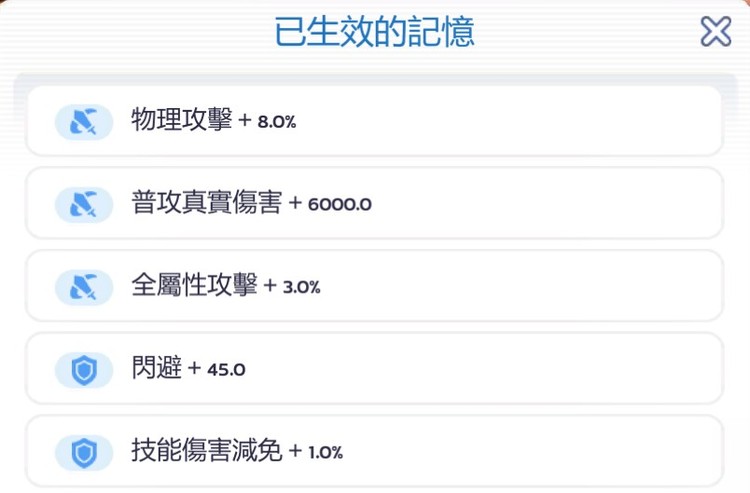Click the 8.0% value for 物理攻擊
This screenshot has width=750, height=493.
[277, 123]
